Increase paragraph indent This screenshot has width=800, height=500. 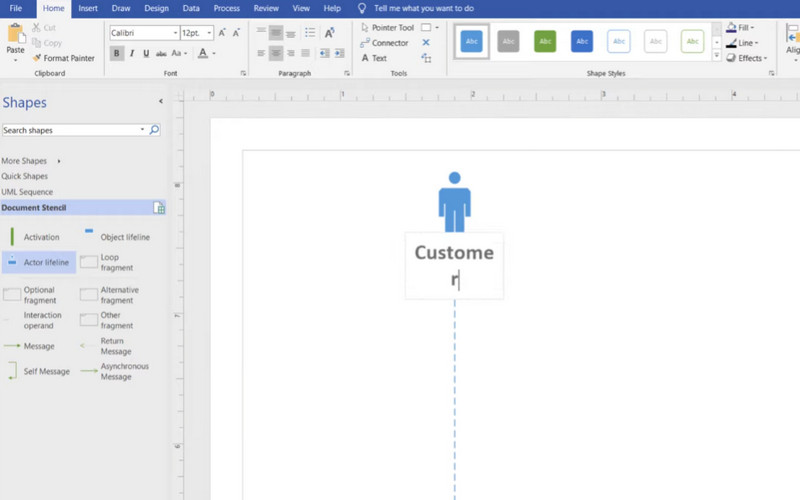339,53
